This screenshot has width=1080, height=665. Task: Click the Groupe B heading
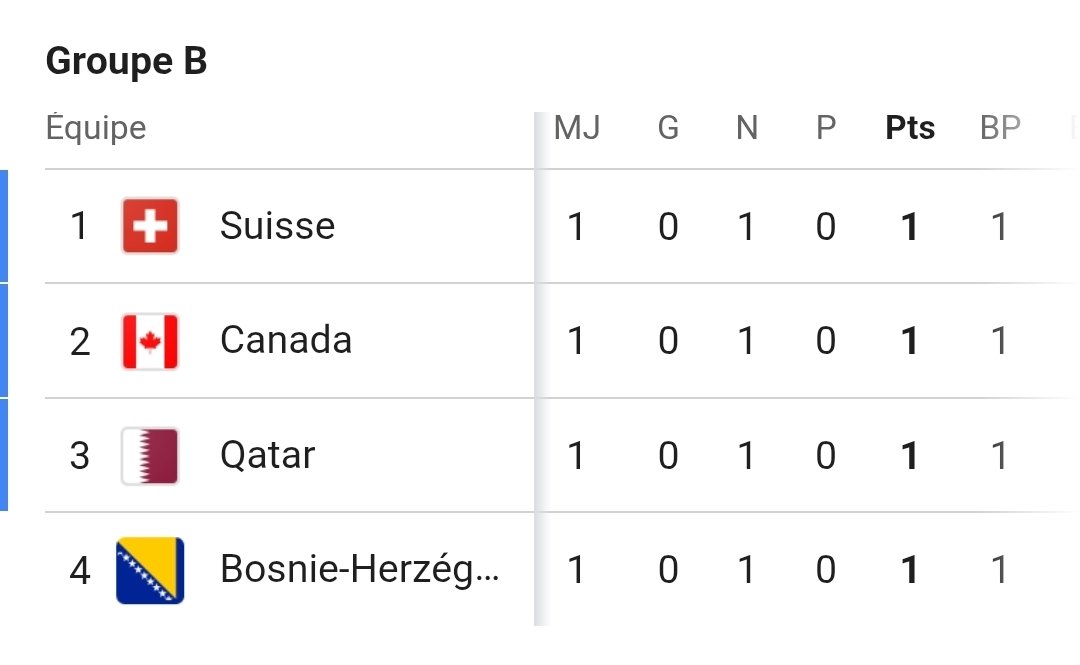(126, 61)
